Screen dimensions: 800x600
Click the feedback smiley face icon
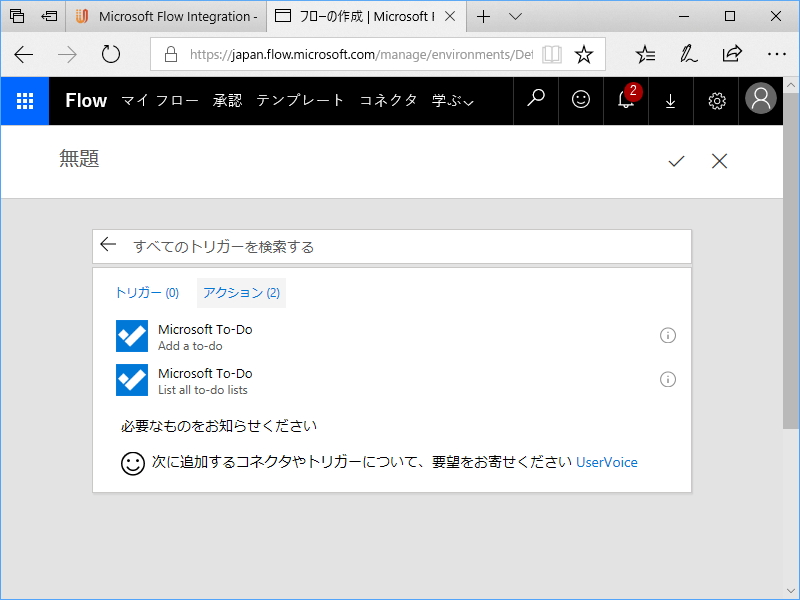coord(580,100)
